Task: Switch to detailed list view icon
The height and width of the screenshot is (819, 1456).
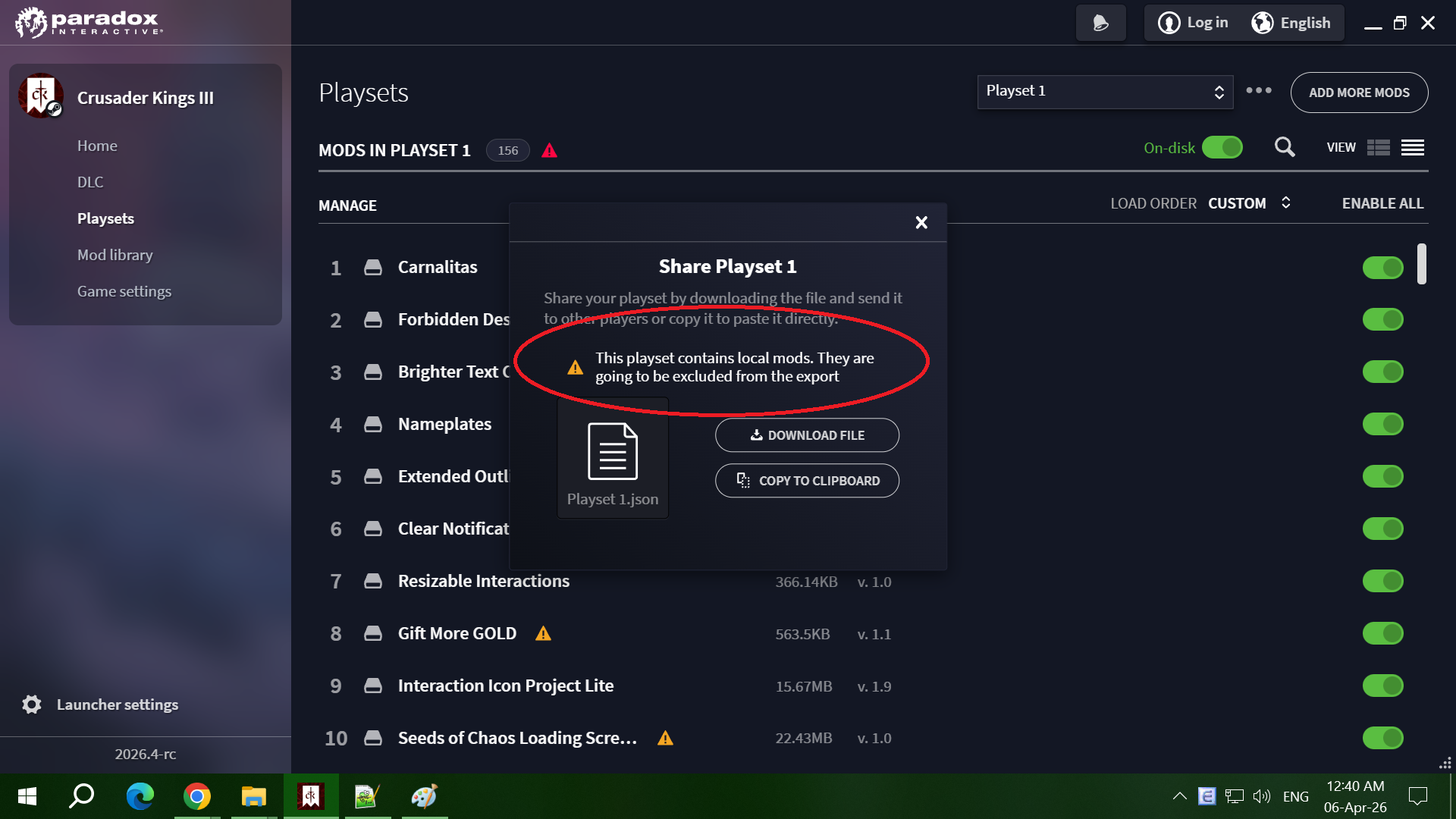Action: 1379,147
